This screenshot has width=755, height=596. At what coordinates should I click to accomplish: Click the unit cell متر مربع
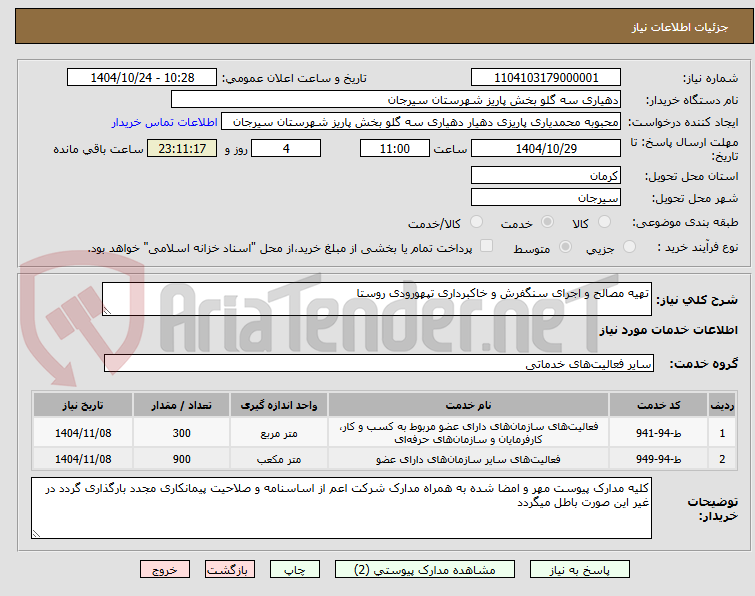point(279,433)
